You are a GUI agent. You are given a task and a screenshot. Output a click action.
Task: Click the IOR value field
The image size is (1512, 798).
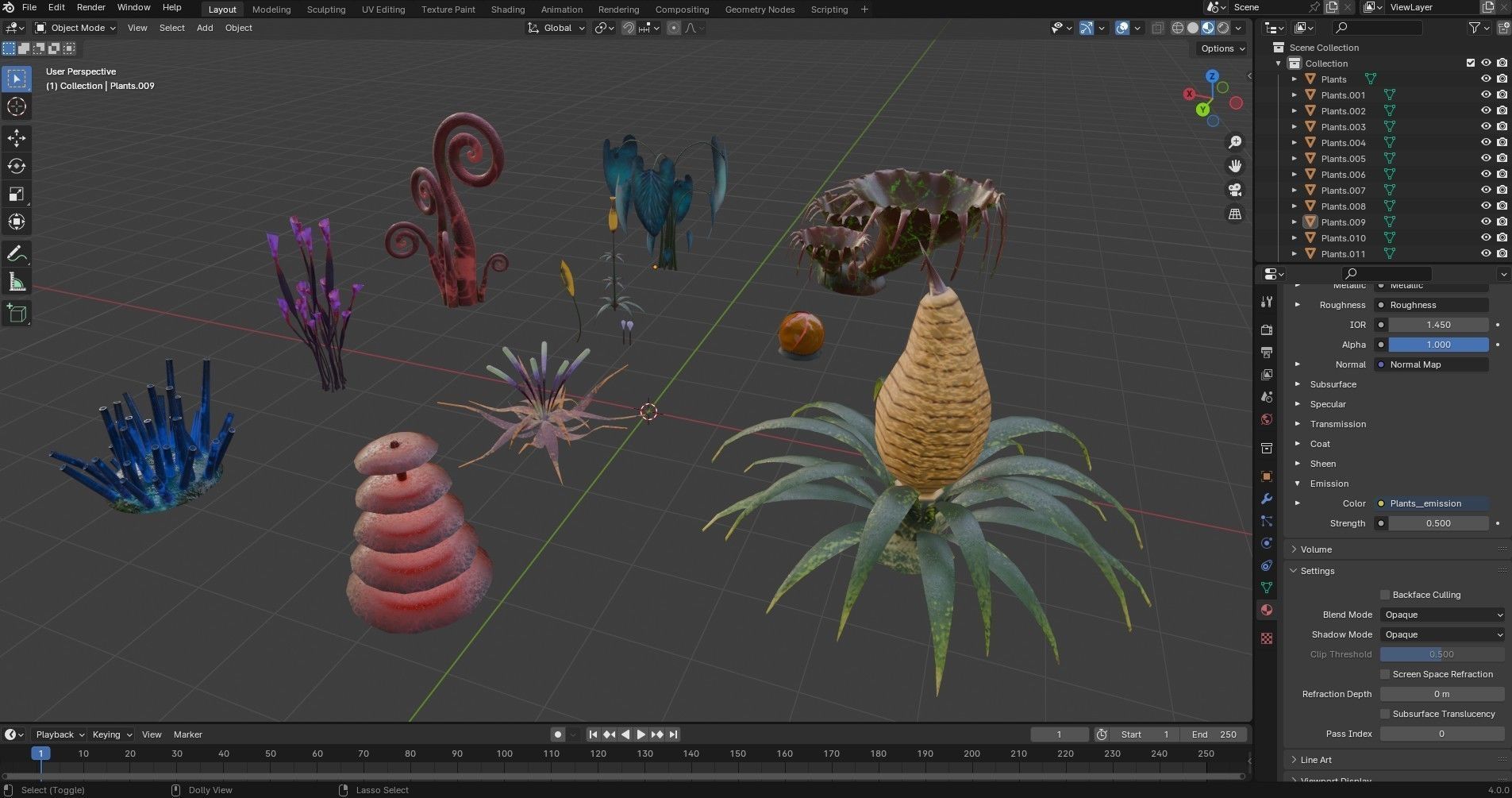coord(1438,325)
